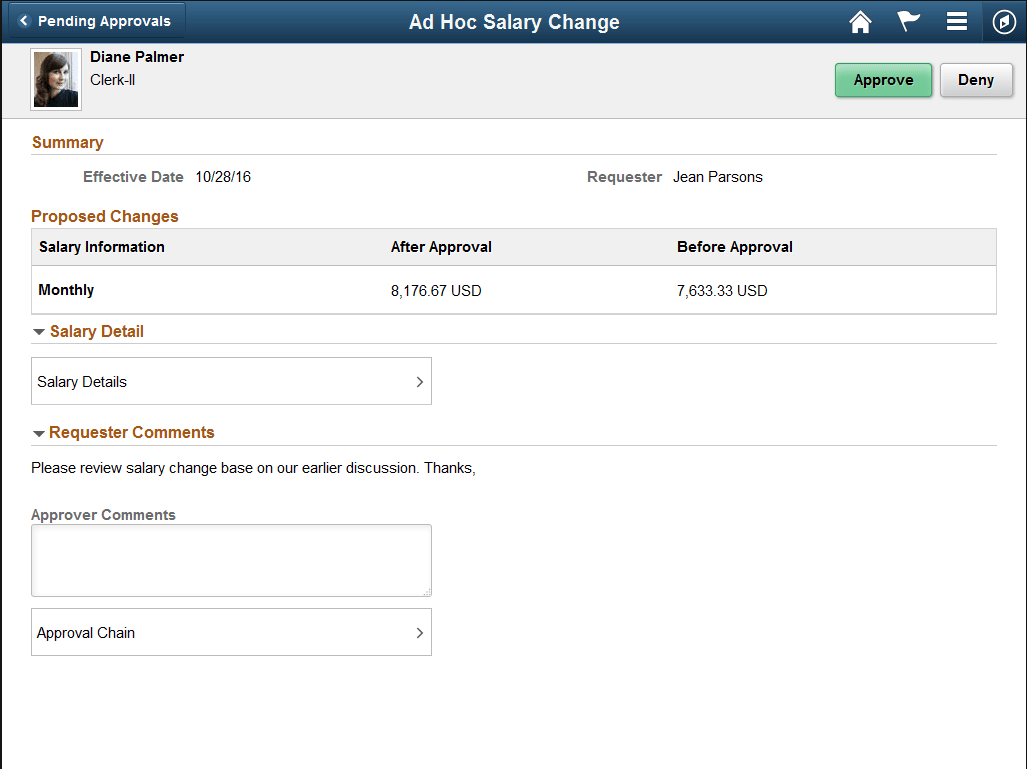
Task: Open Approval Chain via its right chevron
Action: [419, 632]
